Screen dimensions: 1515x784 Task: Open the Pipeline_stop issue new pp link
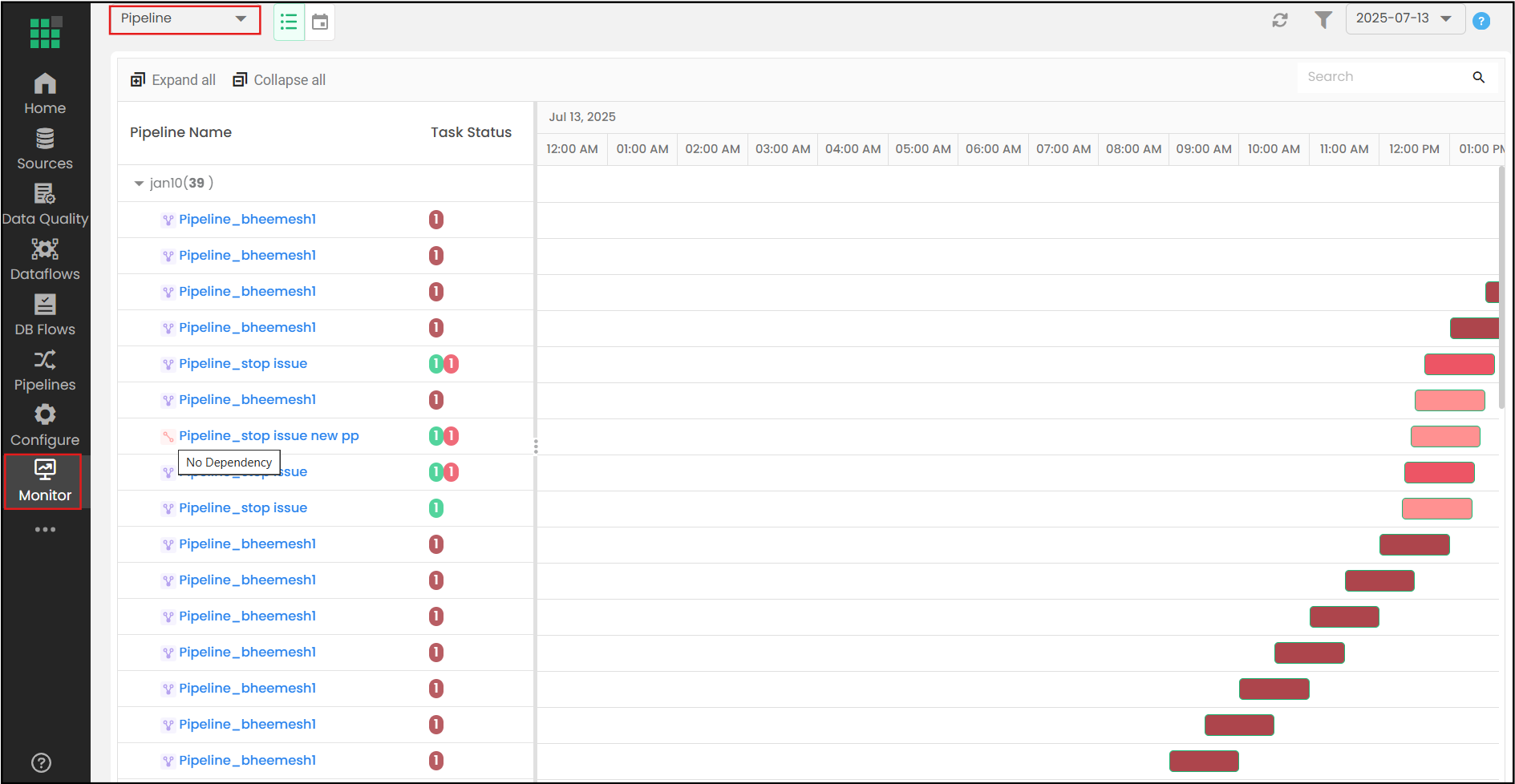pyautogui.click(x=269, y=435)
